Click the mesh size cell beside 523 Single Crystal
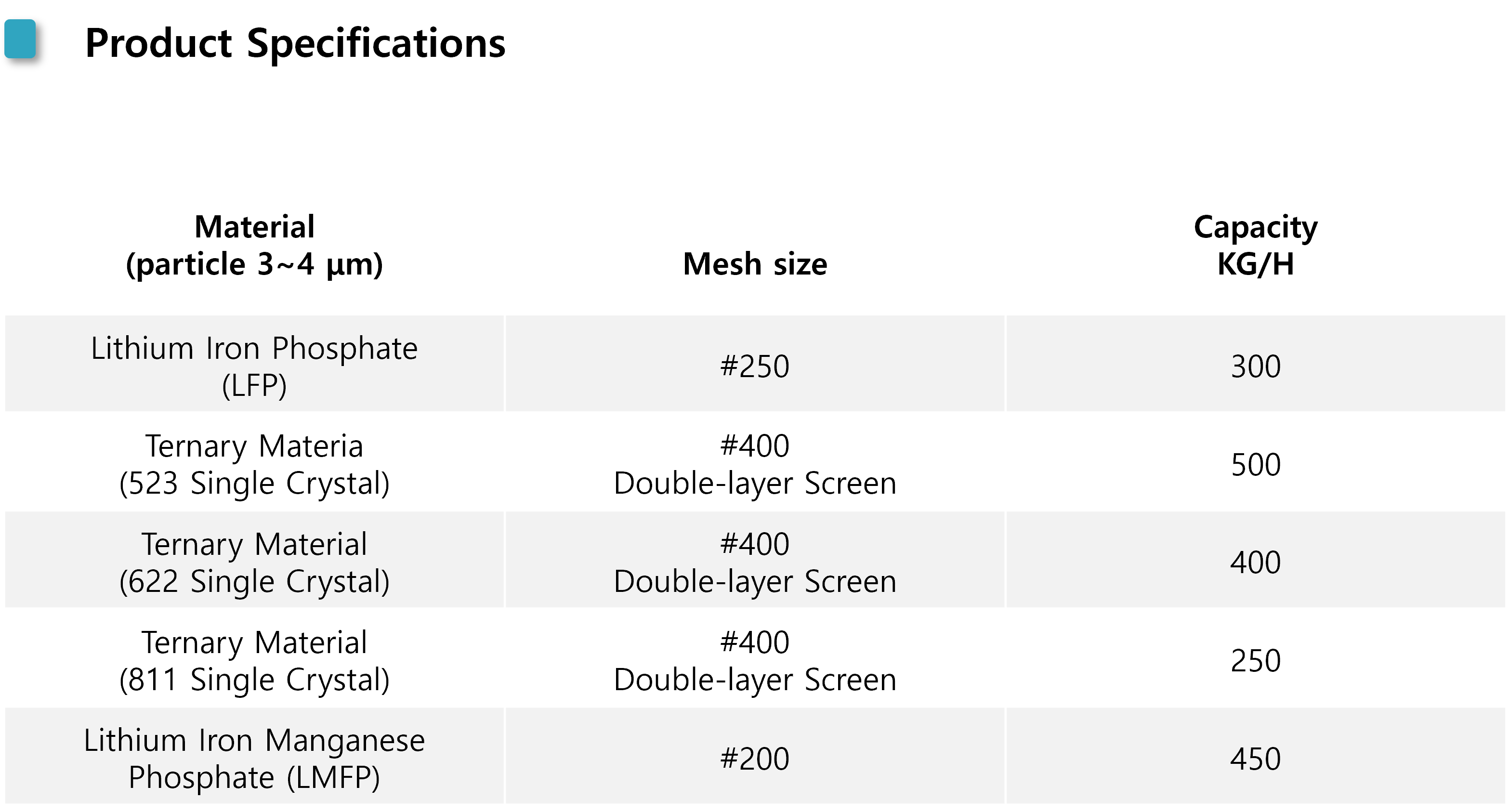The width and height of the screenshot is (1509, 812). click(x=754, y=464)
